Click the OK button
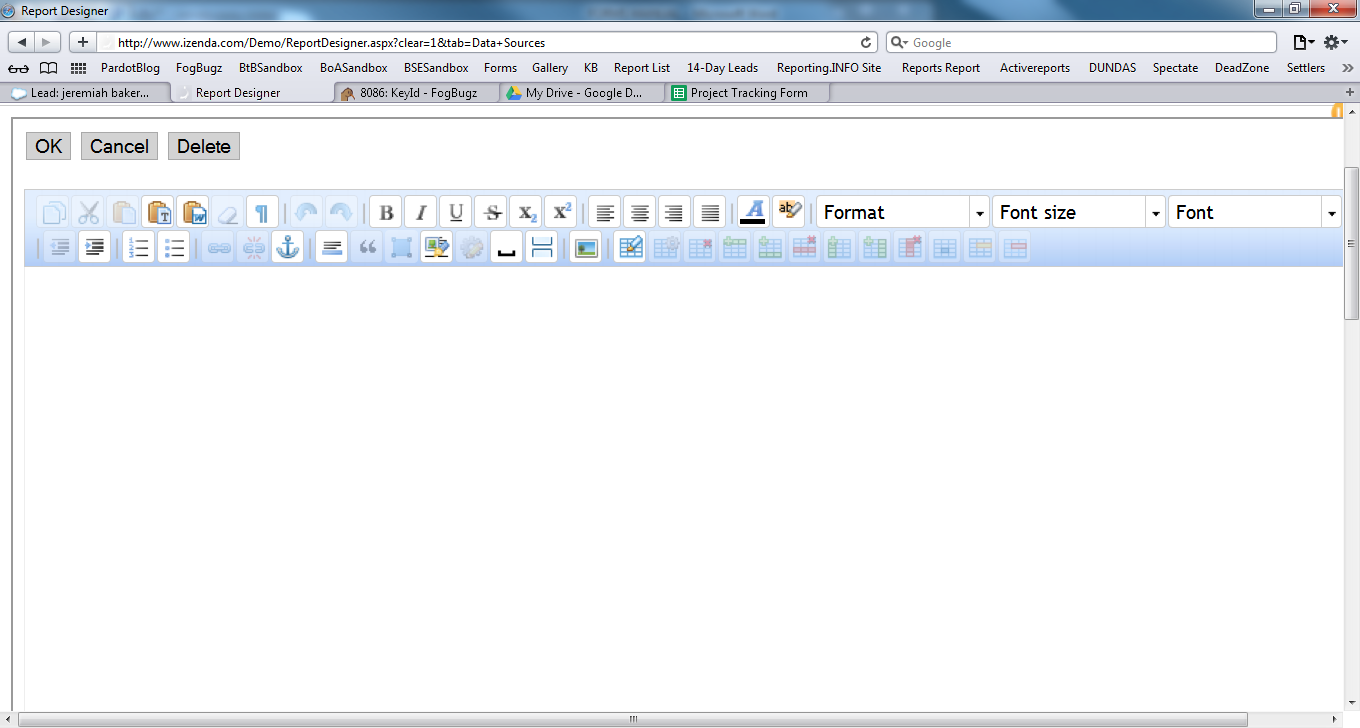 (48, 146)
